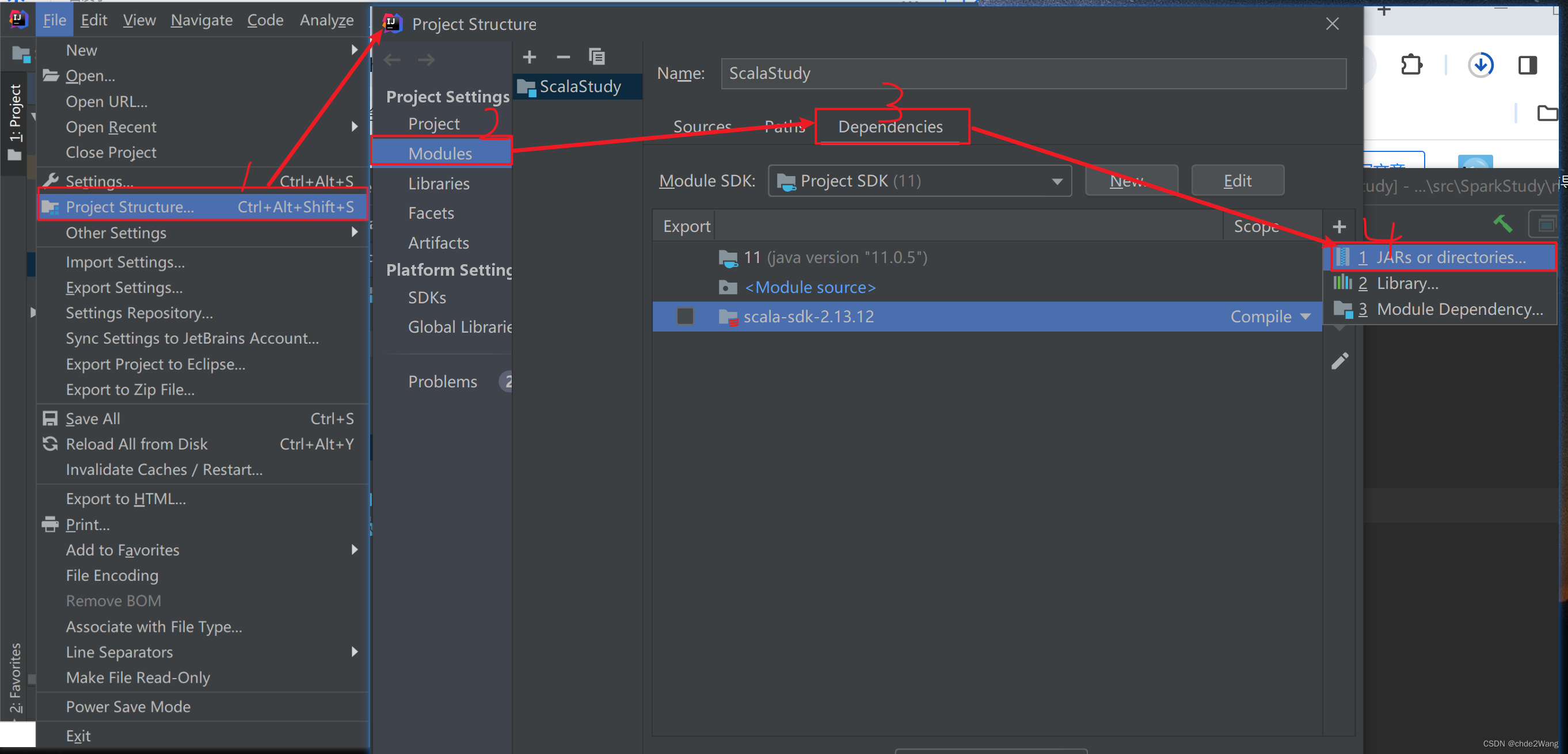Toggle export checkbox for scala-sdk-2.13.12

(x=685, y=317)
